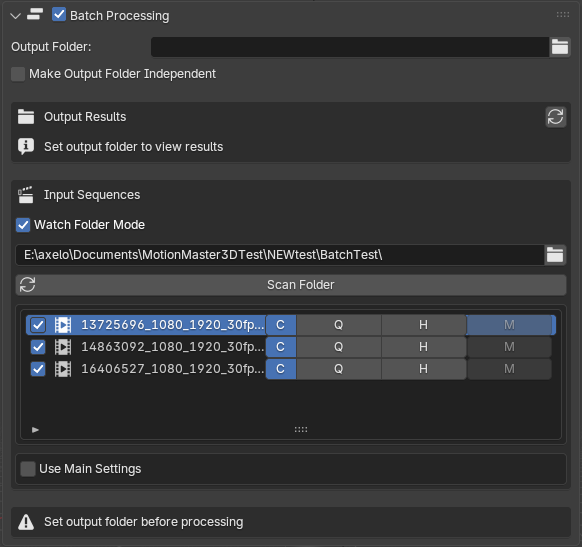
Task: Click the Scan Folder button
Action: pos(291,285)
